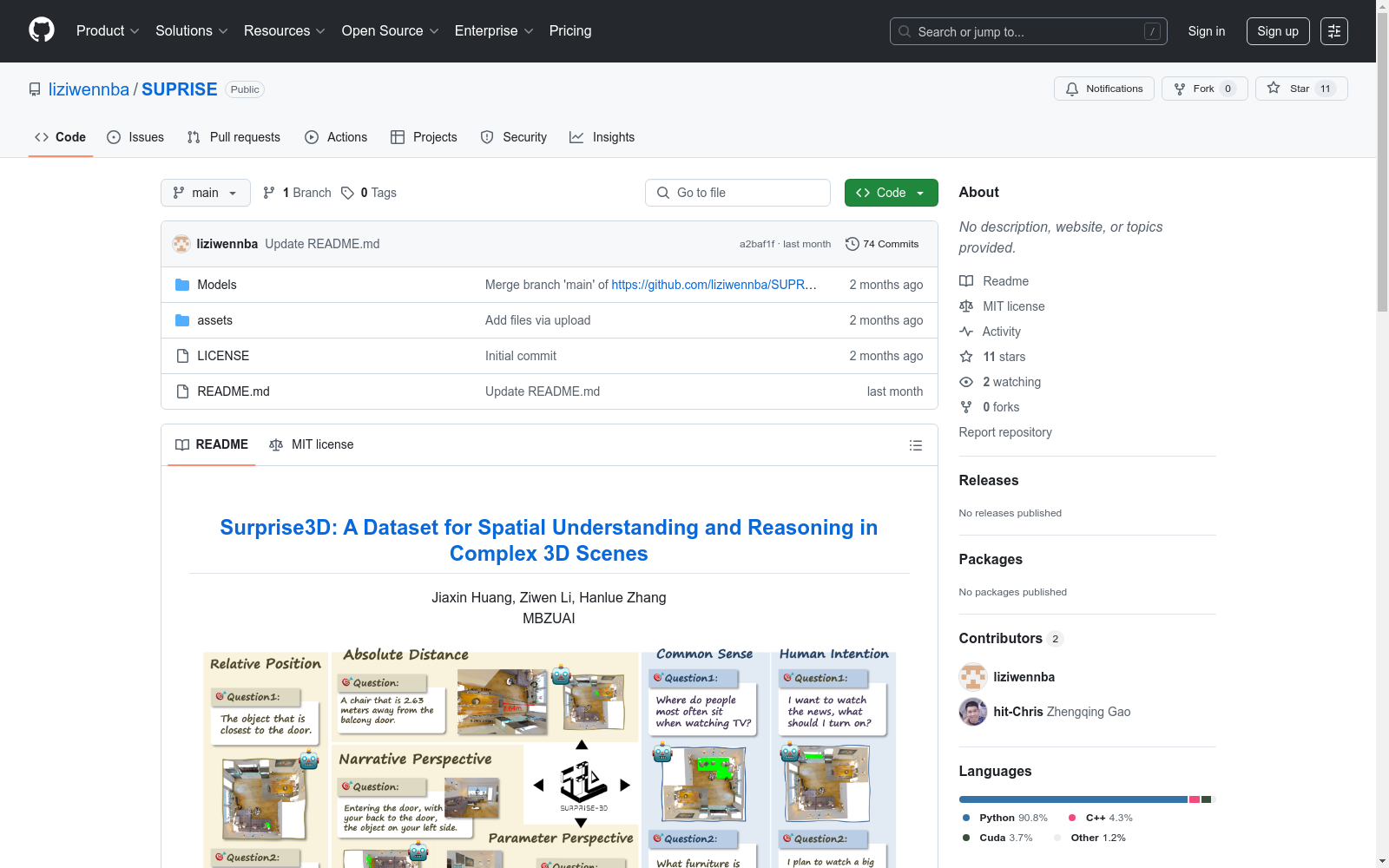Open commit history clock icon
The image size is (1389, 868).
tap(852, 244)
